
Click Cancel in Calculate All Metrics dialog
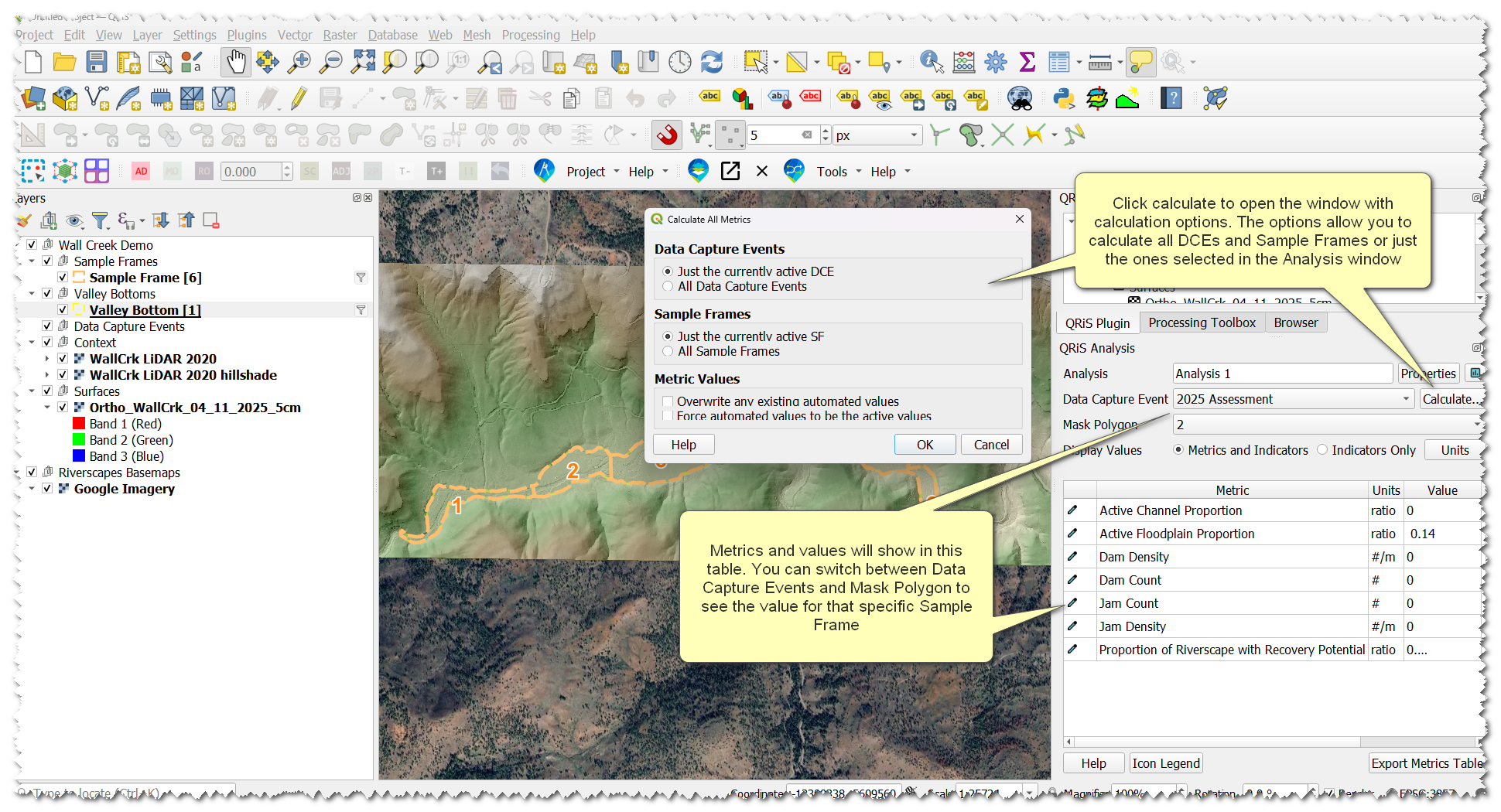tap(991, 445)
